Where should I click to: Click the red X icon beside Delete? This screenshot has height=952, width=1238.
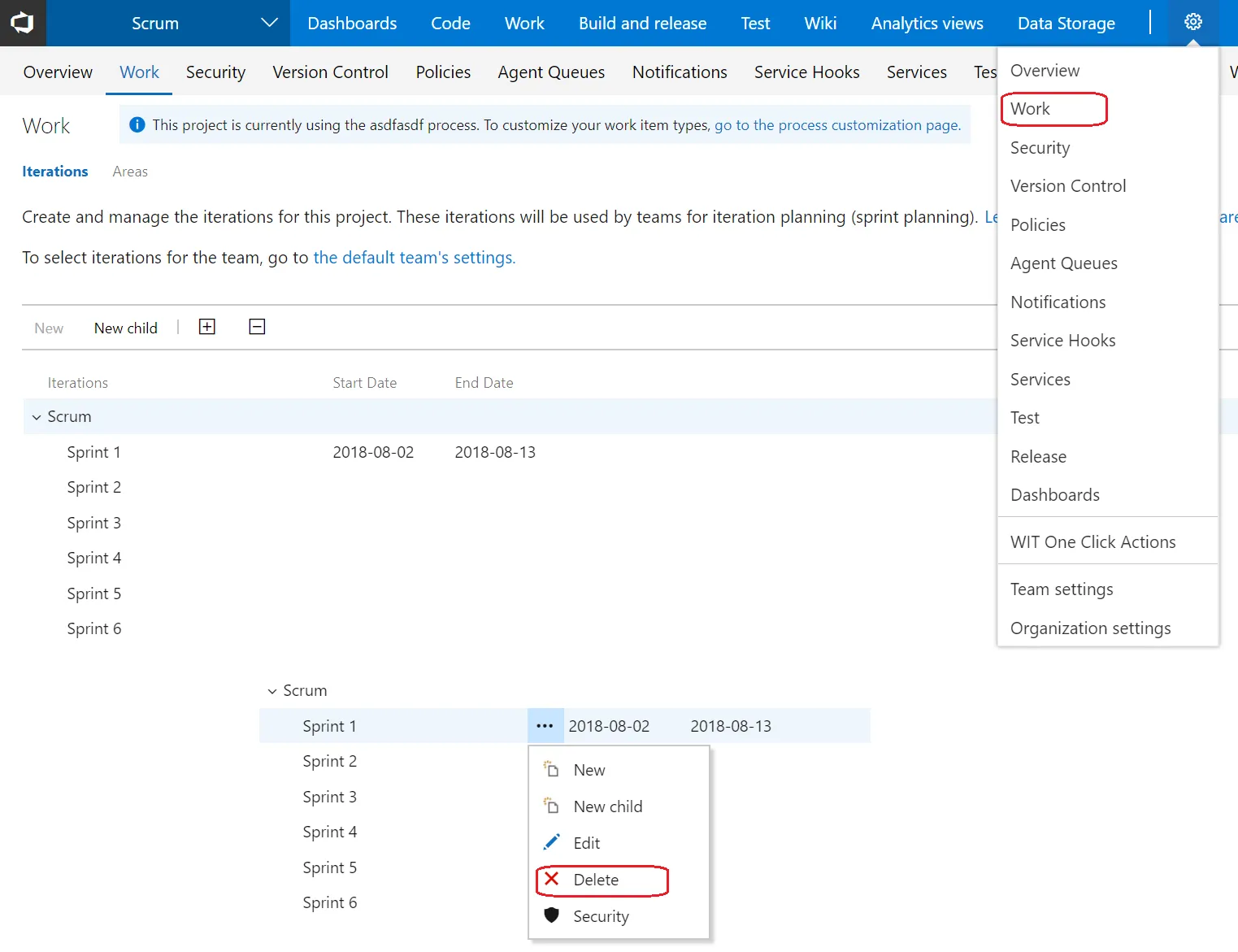point(551,879)
